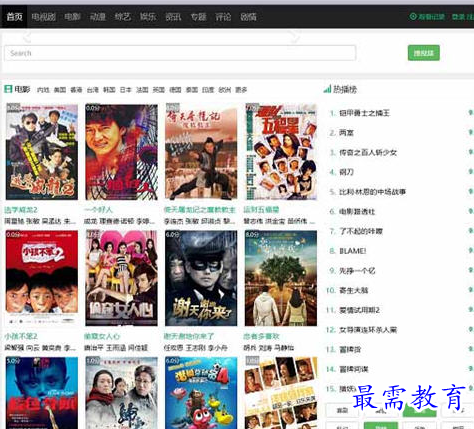Open the 逃学威龙2 movie poster
This screenshot has height=429, width=474.
click(42, 152)
